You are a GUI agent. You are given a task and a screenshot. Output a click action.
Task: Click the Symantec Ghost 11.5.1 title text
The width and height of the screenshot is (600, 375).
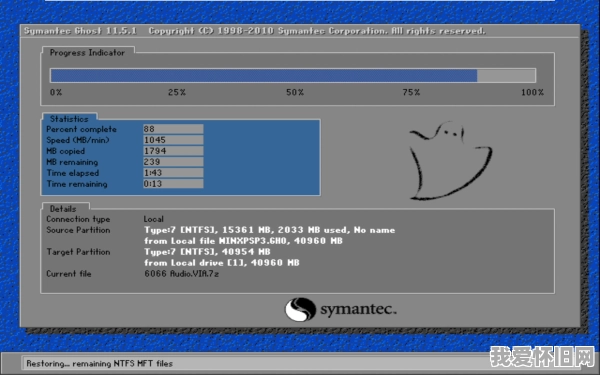pyautogui.click(x=80, y=31)
